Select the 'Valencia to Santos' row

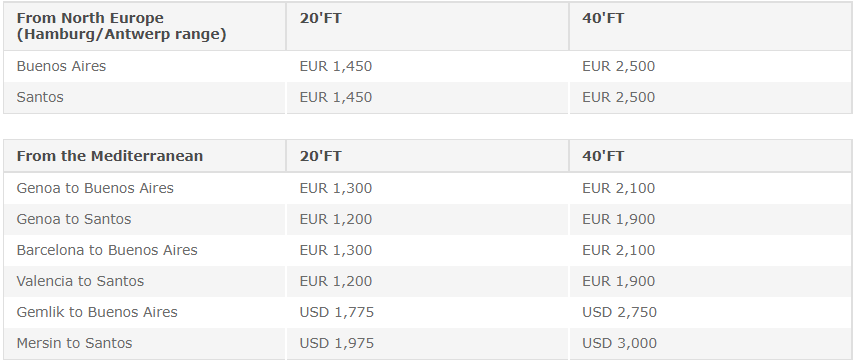(427, 281)
